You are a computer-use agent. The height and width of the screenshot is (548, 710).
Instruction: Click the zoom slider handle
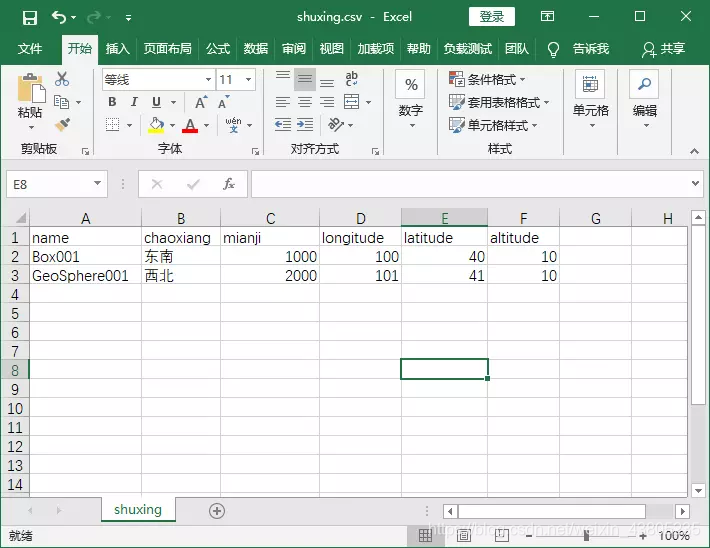pos(586,536)
